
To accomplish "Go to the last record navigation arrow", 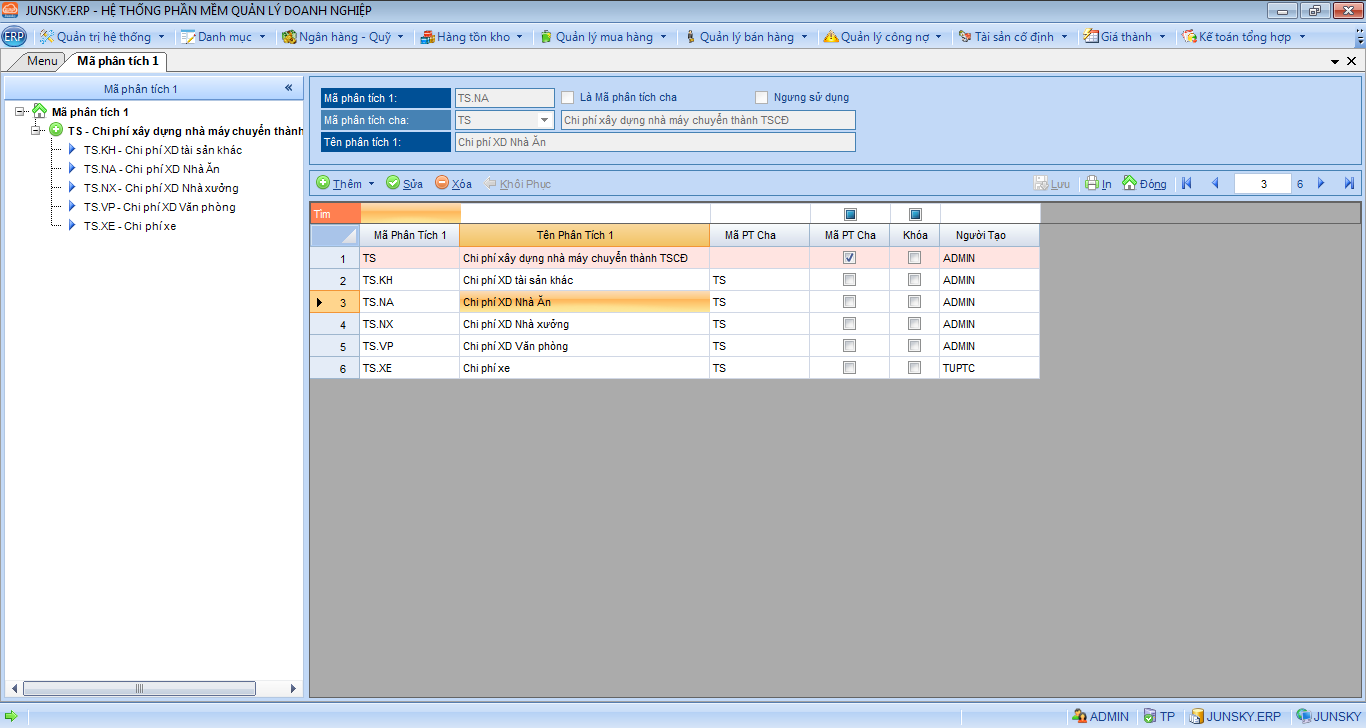I will click(1349, 184).
